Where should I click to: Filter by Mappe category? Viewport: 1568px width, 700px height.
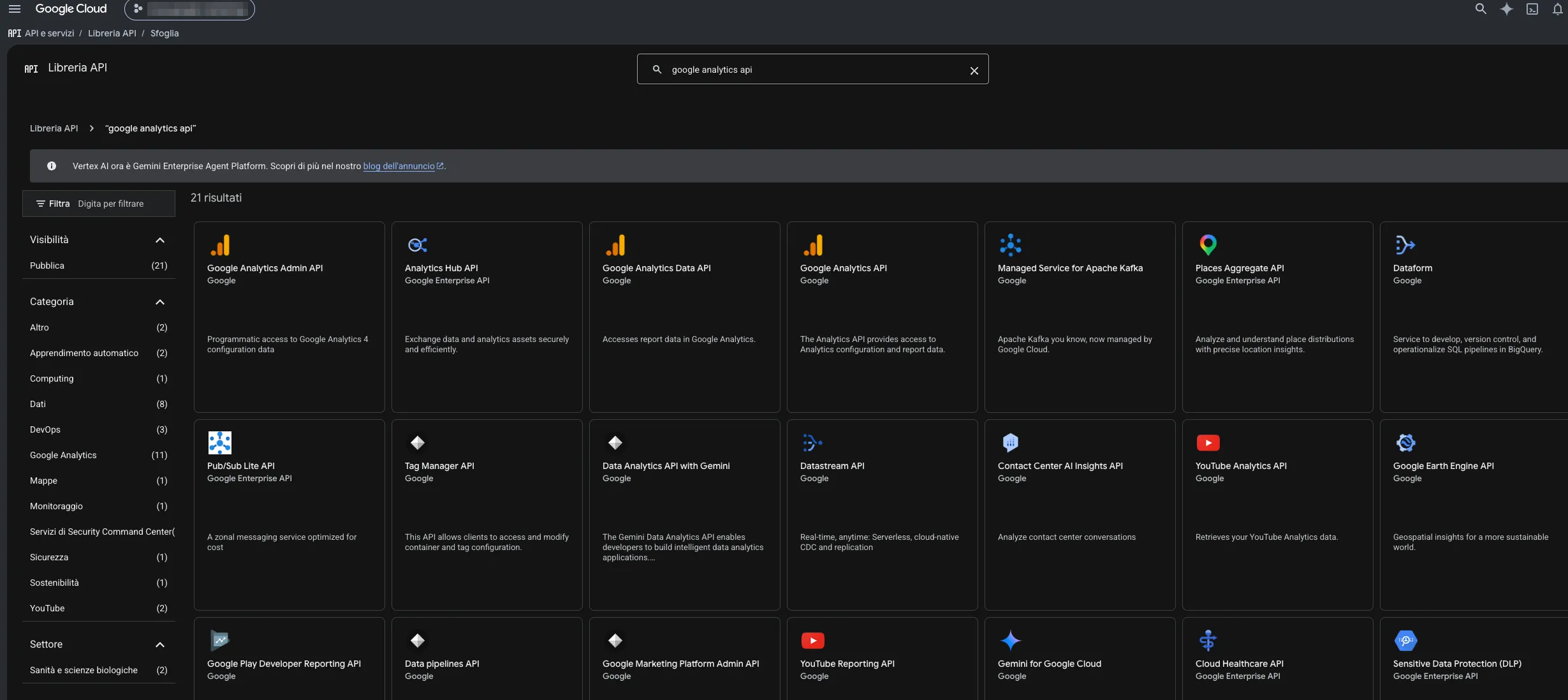click(99, 480)
